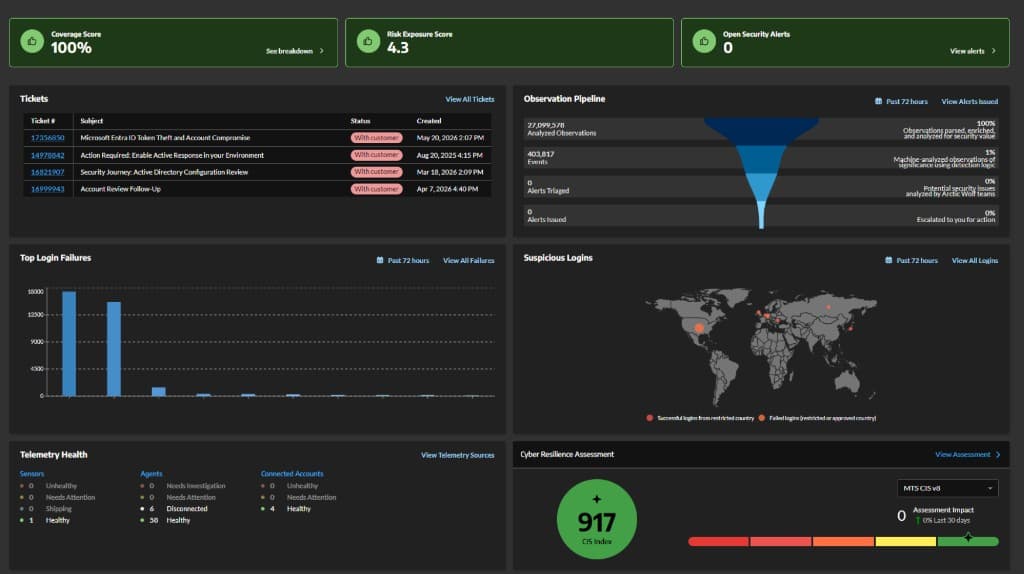
Task: Open ticket 16999943
Action: (48, 189)
